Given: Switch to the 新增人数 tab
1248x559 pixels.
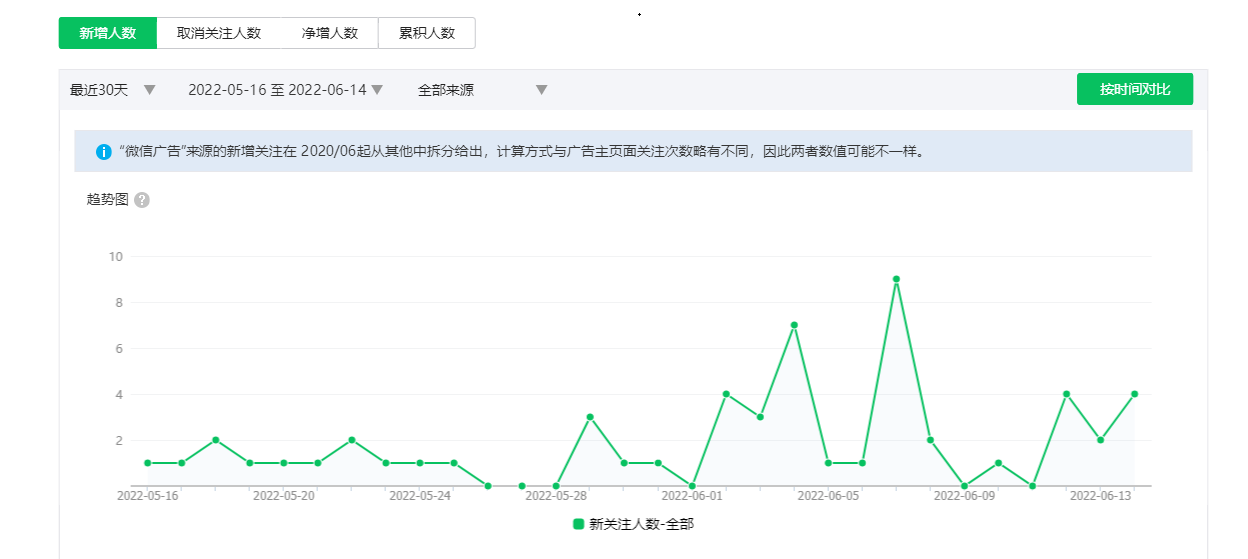Looking at the screenshot, I should point(108,33).
